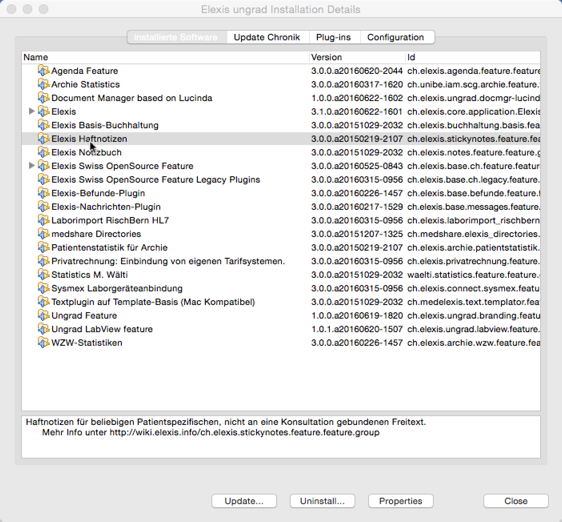The width and height of the screenshot is (562, 522).
Task: Click the Elexis Notizbuch feature icon
Action: (43, 152)
